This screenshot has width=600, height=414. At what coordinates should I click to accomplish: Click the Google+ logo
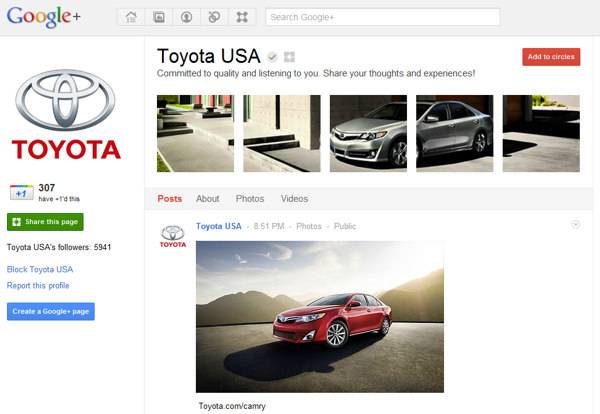tap(44, 17)
